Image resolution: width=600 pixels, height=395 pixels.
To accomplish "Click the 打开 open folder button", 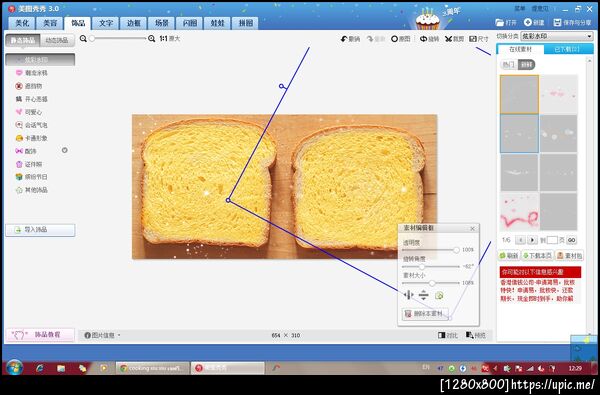I will pyautogui.click(x=506, y=23).
